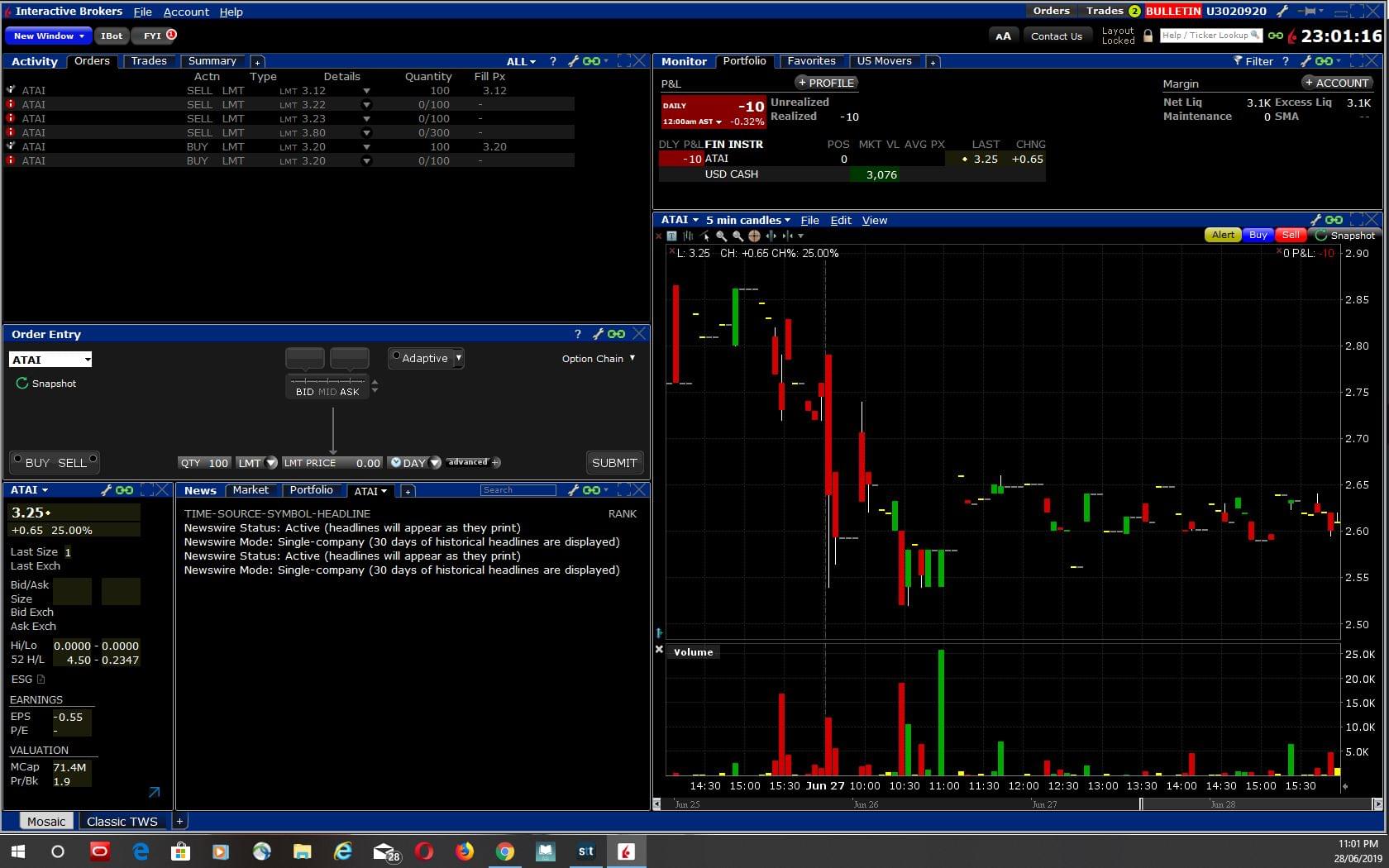Expand advanced order options
The height and width of the screenshot is (868, 1389).
[x=473, y=463]
